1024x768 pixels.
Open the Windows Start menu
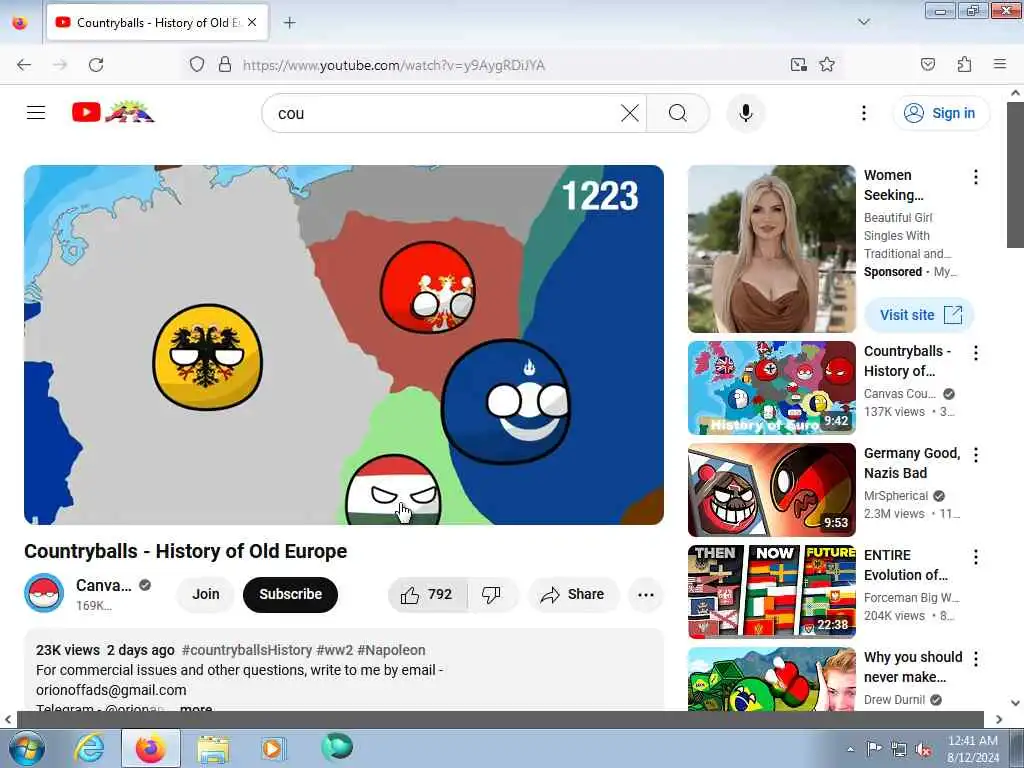tap(26, 748)
